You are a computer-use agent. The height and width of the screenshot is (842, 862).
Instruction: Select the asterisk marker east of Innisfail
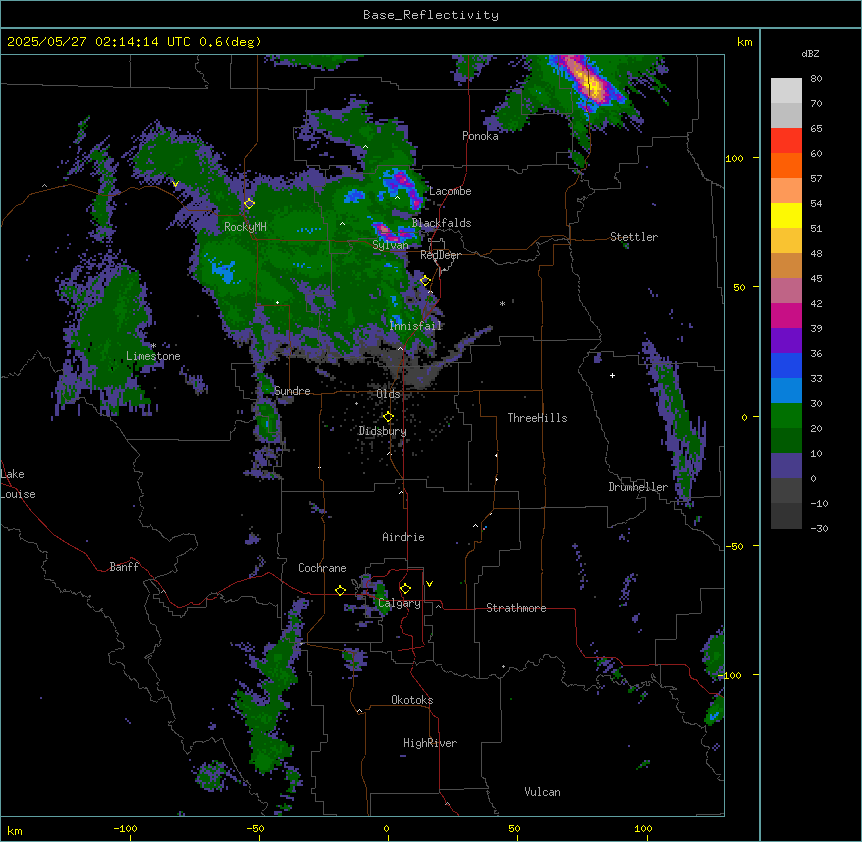(x=502, y=304)
